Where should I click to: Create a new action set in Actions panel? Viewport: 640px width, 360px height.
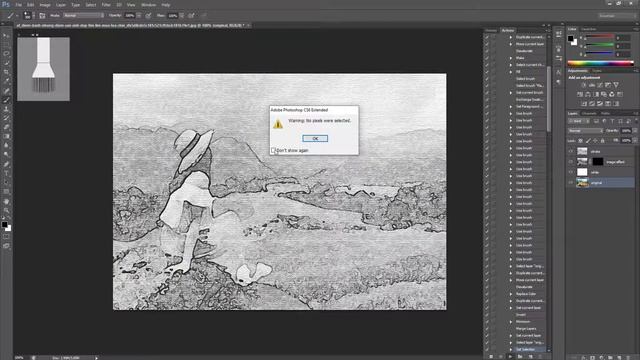(x=520, y=356)
